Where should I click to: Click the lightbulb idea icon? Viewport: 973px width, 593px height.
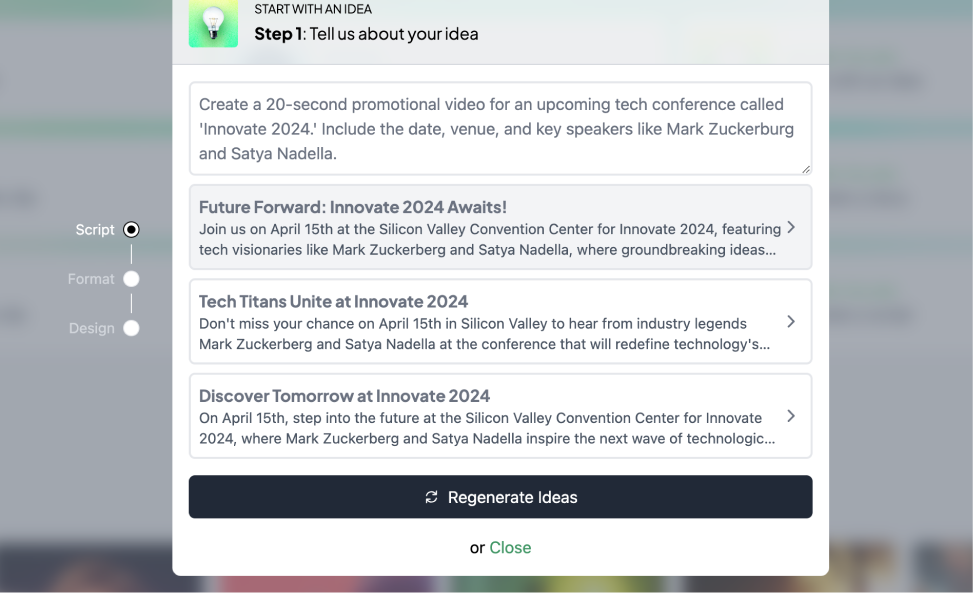[213, 23]
